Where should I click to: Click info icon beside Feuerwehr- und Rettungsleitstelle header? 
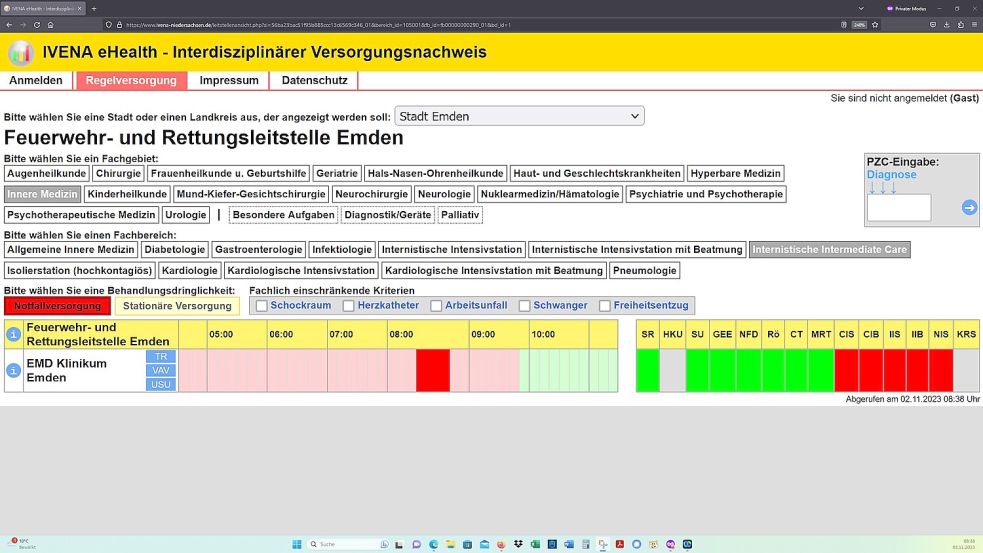click(14, 335)
